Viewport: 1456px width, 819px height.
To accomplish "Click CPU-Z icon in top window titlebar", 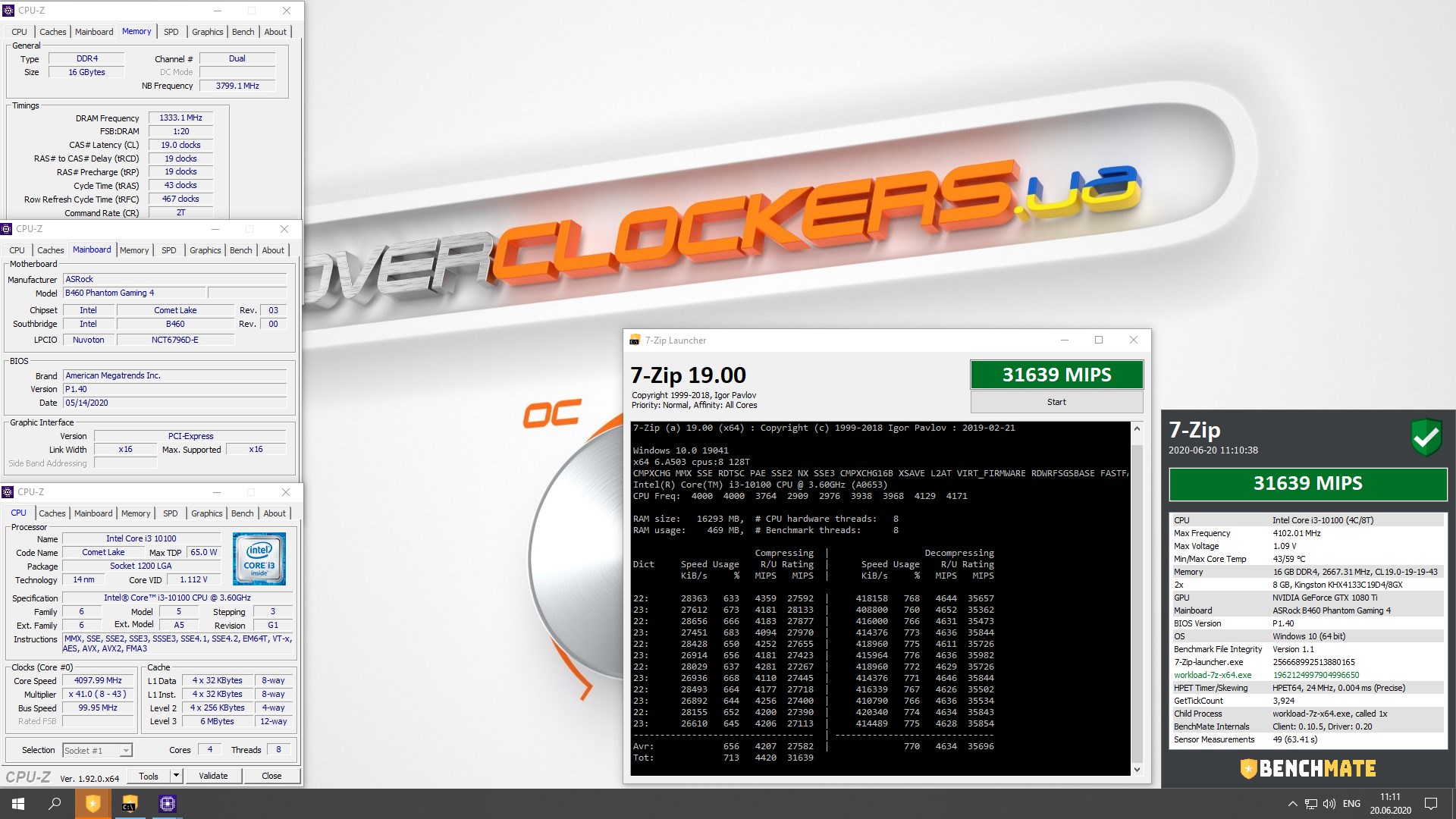I will (9, 11).
